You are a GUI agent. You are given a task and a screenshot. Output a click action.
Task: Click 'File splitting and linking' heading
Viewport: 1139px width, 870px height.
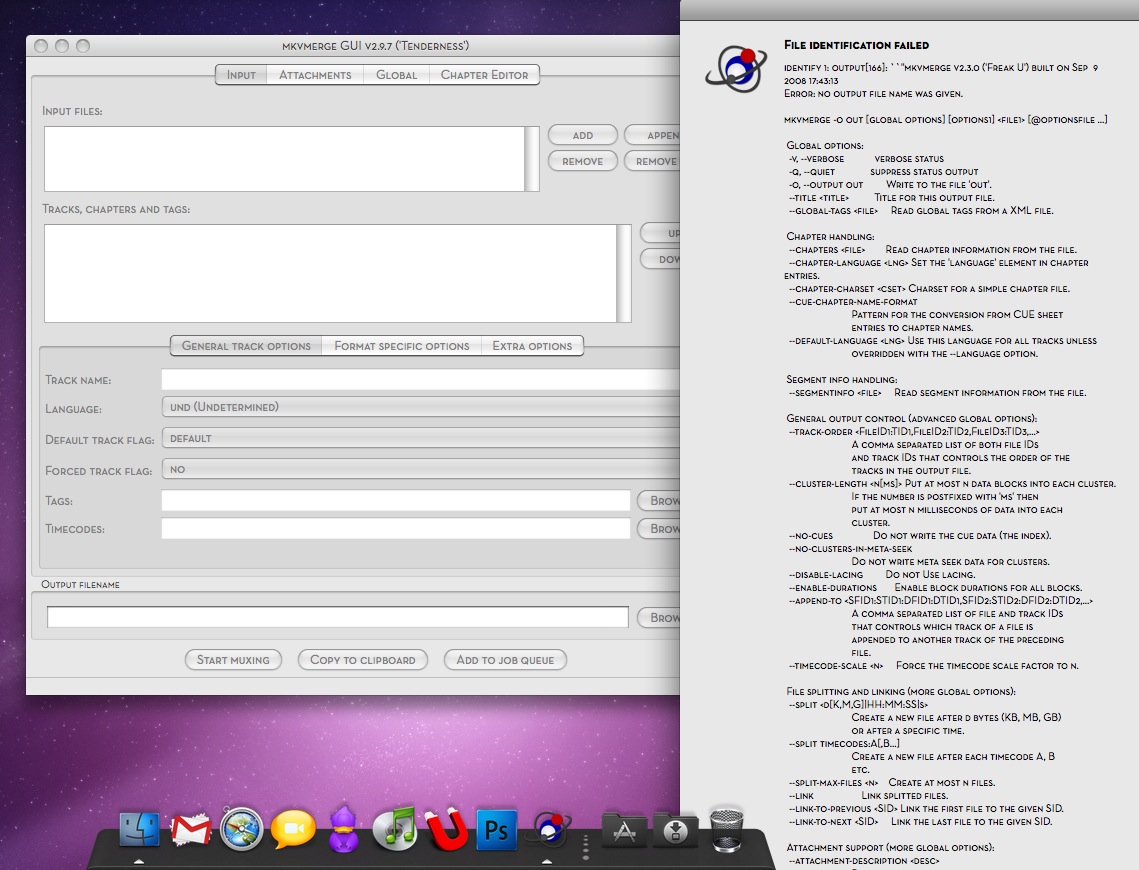coord(901,691)
